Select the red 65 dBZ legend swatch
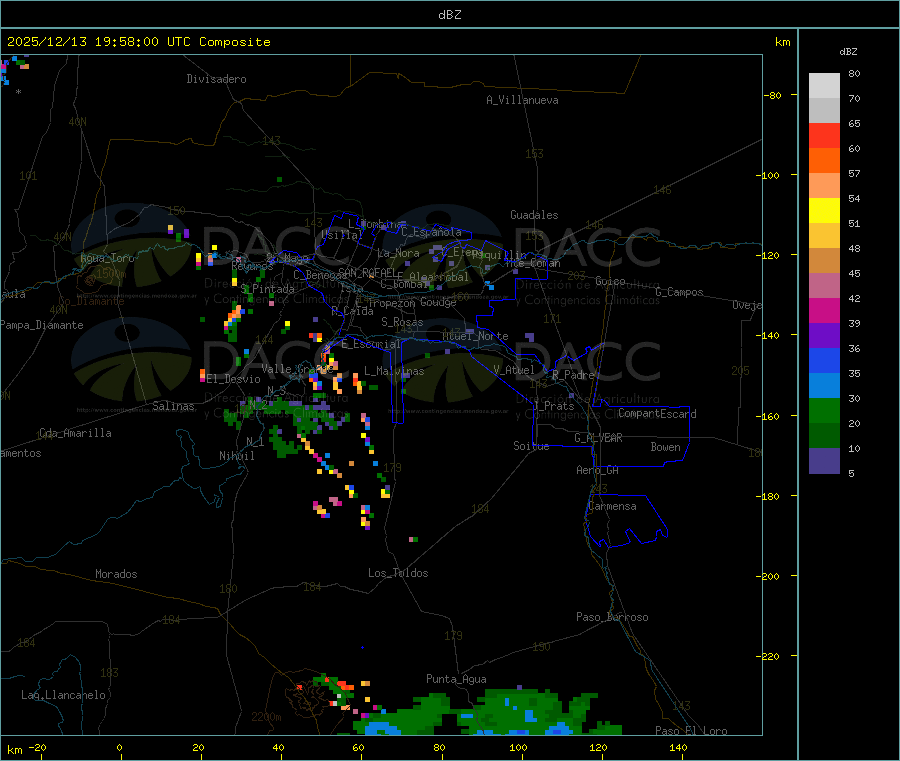 point(824,135)
